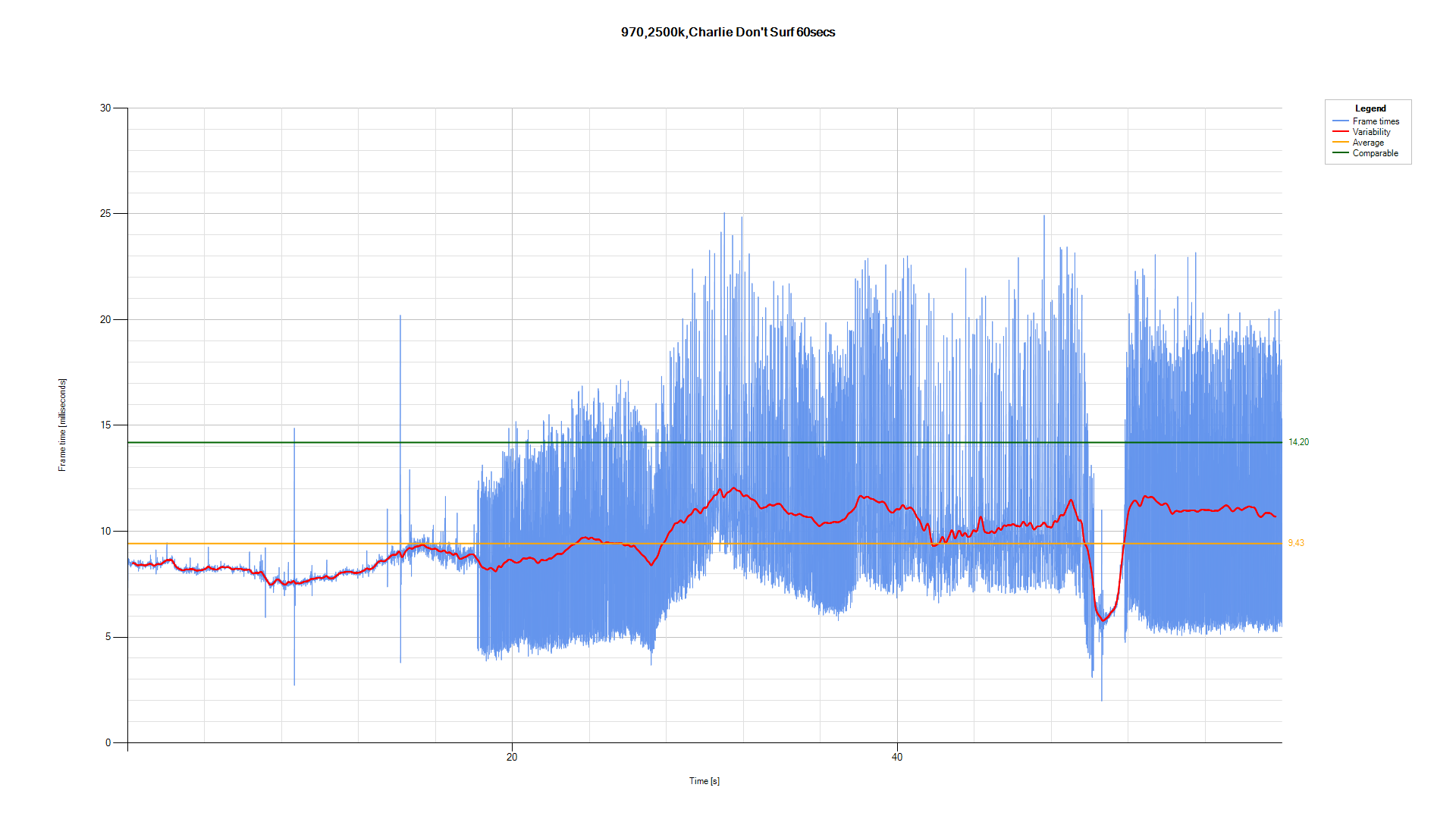Click the Legend heading text
The width and height of the screenshot is (1456, 819).
click(1370, 108)
